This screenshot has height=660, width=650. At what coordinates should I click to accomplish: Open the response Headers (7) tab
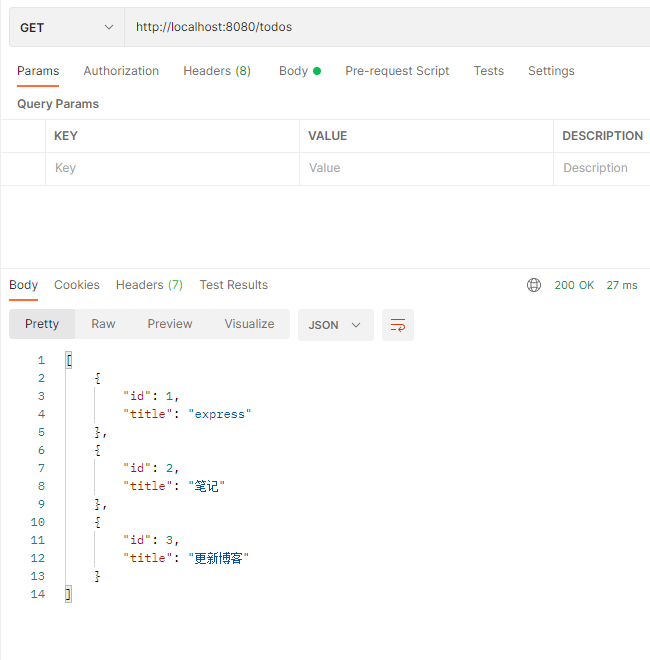[149, 285]
